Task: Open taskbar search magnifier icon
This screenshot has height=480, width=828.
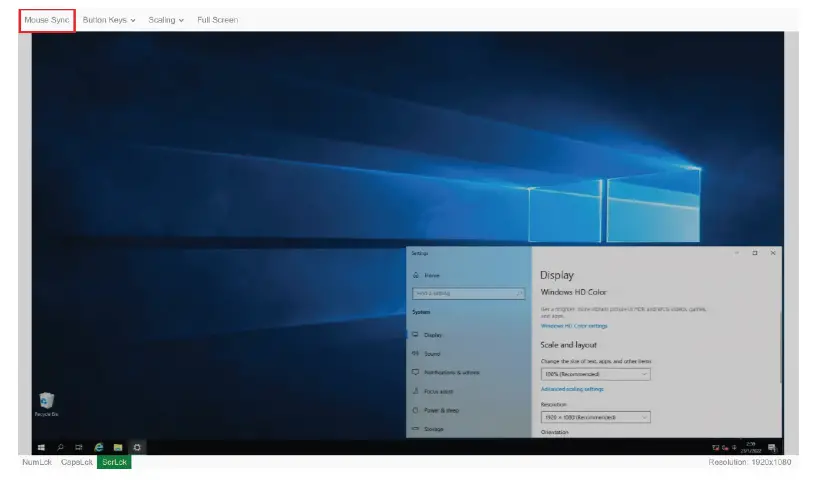Action: (x=60, y=447)
